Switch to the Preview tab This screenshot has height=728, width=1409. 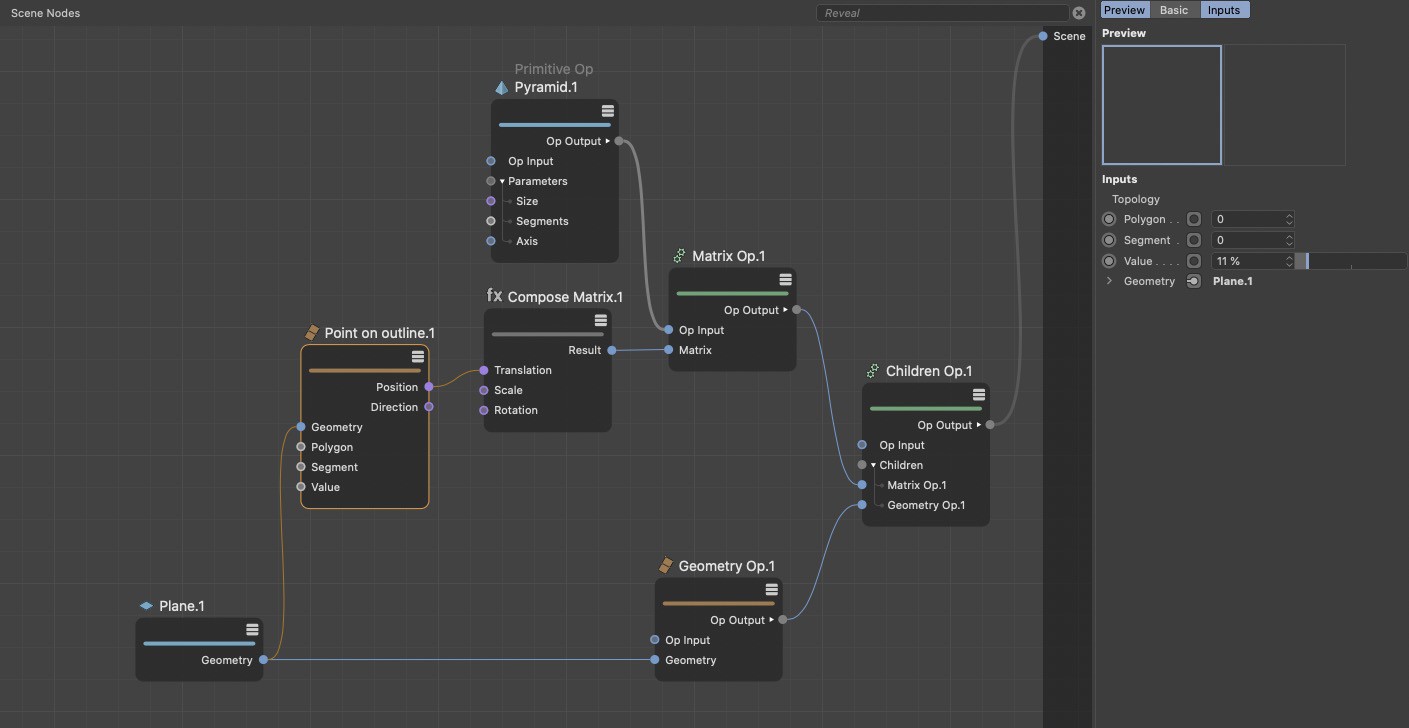pyautogui.click(x=1124, y=10)
